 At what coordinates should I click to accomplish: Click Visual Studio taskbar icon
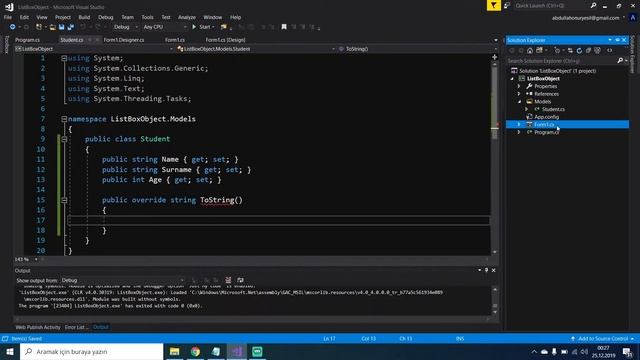[x=237, y=351]
